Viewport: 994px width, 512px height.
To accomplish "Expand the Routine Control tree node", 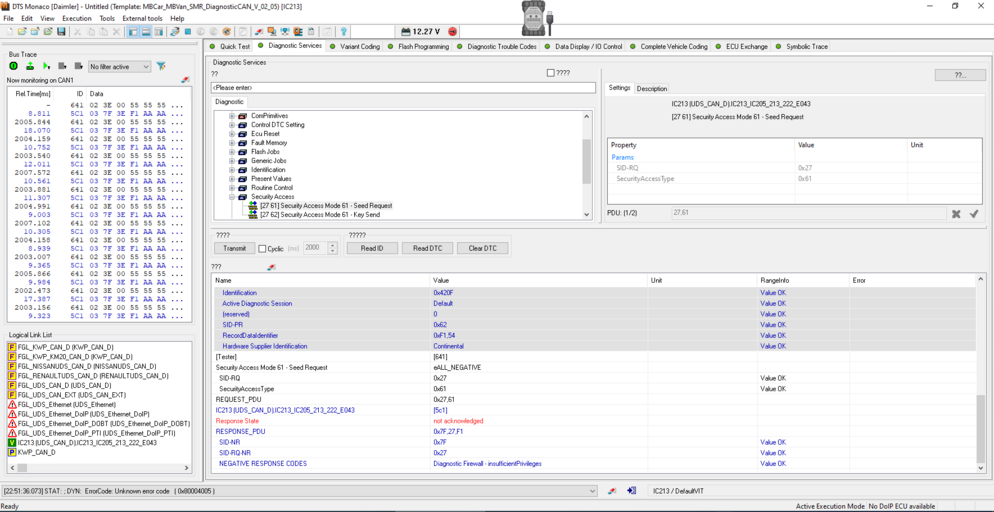I will click(x=232, y=188).
